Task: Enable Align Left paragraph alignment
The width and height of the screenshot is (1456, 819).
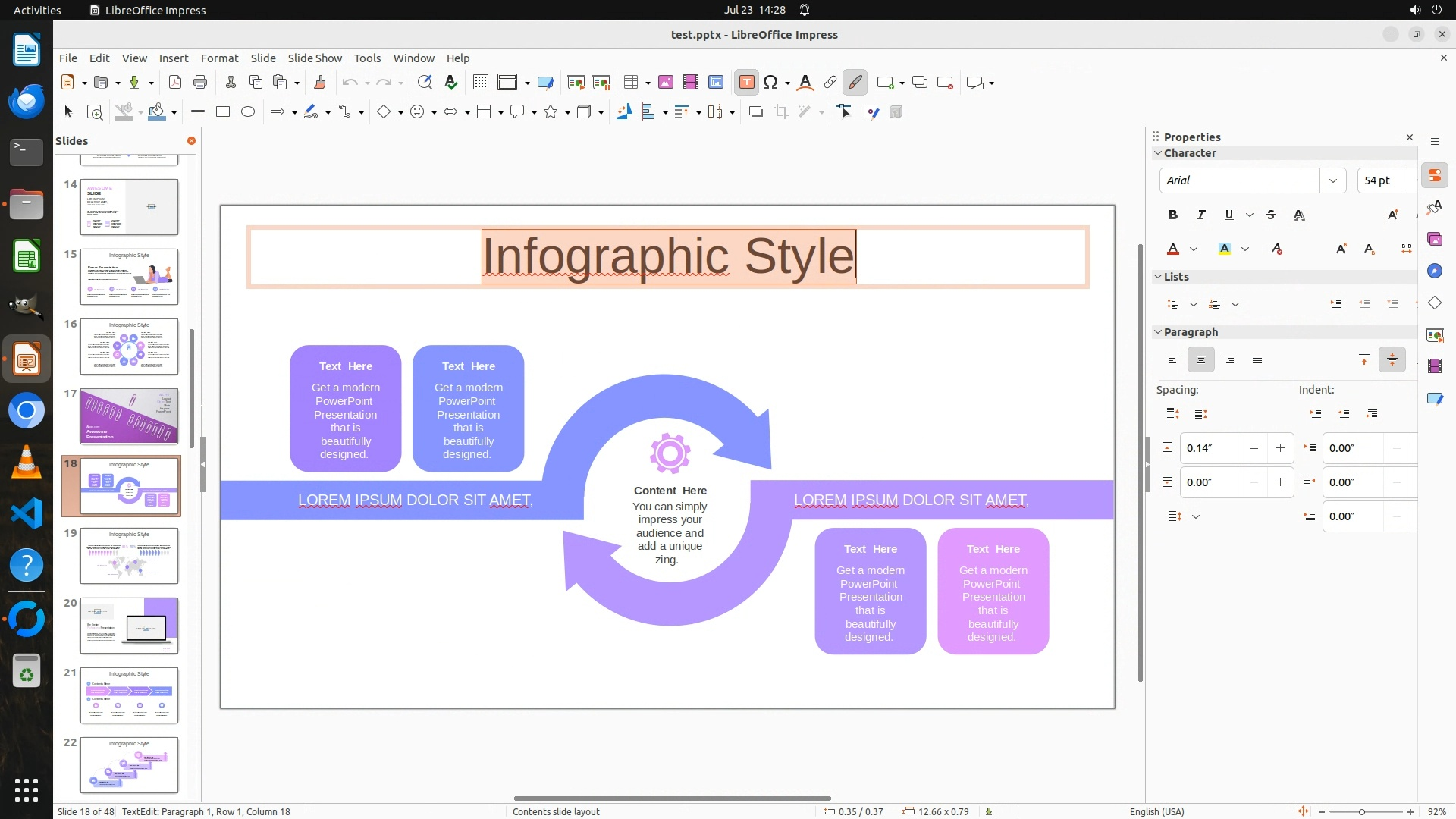Action: point(1173,360)
